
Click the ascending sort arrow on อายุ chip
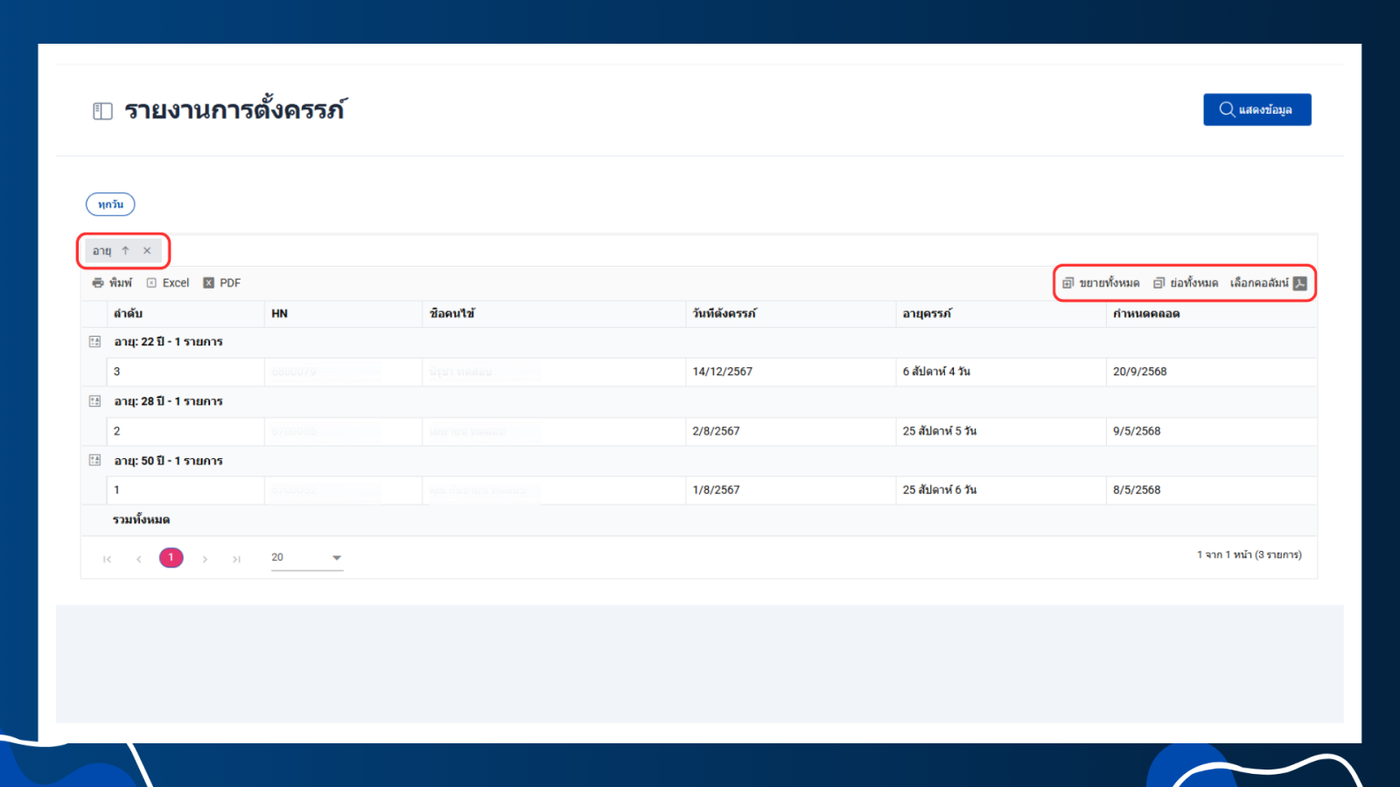pos(125,251)
